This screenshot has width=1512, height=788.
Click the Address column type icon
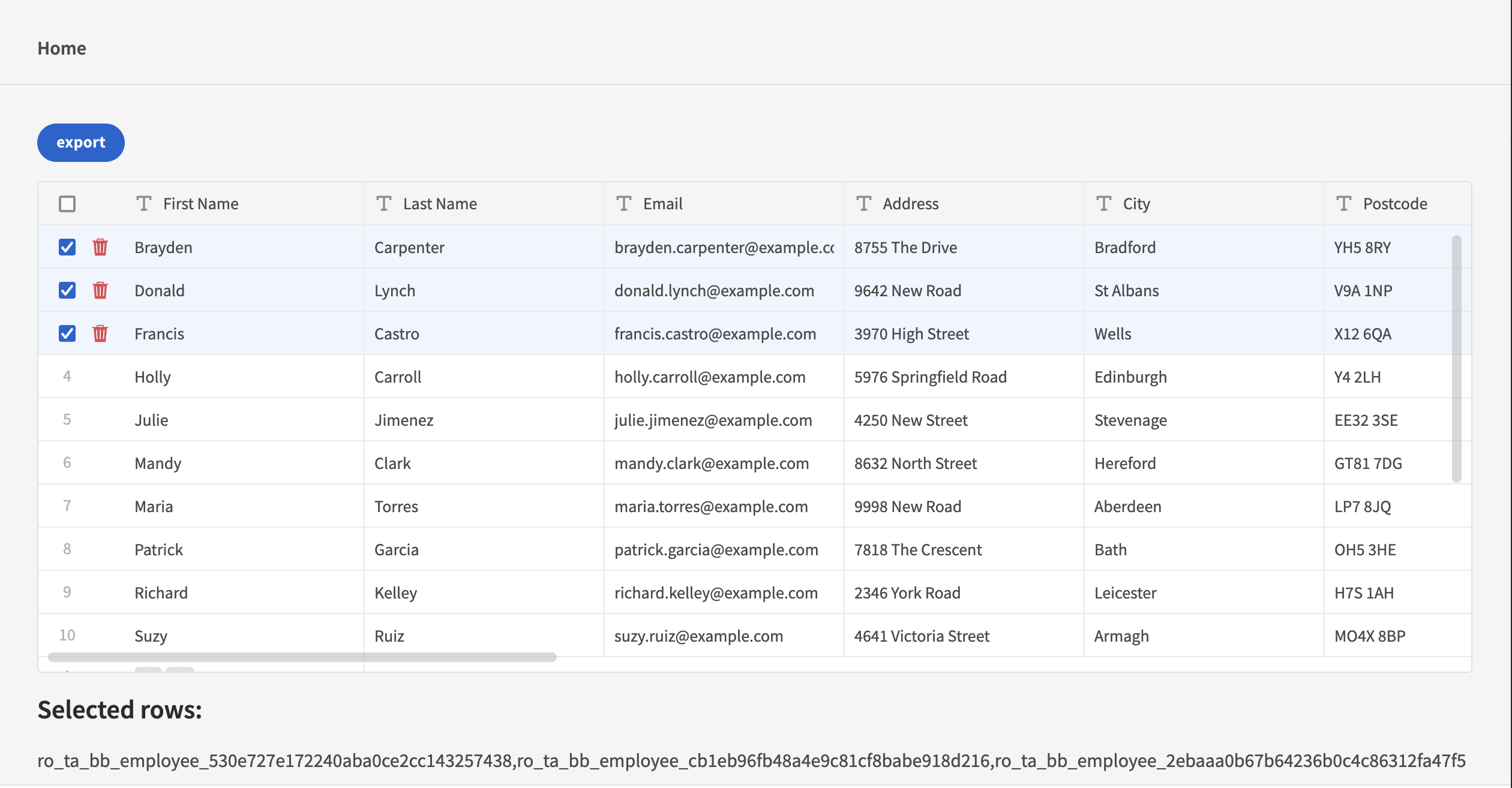point(863,202)
